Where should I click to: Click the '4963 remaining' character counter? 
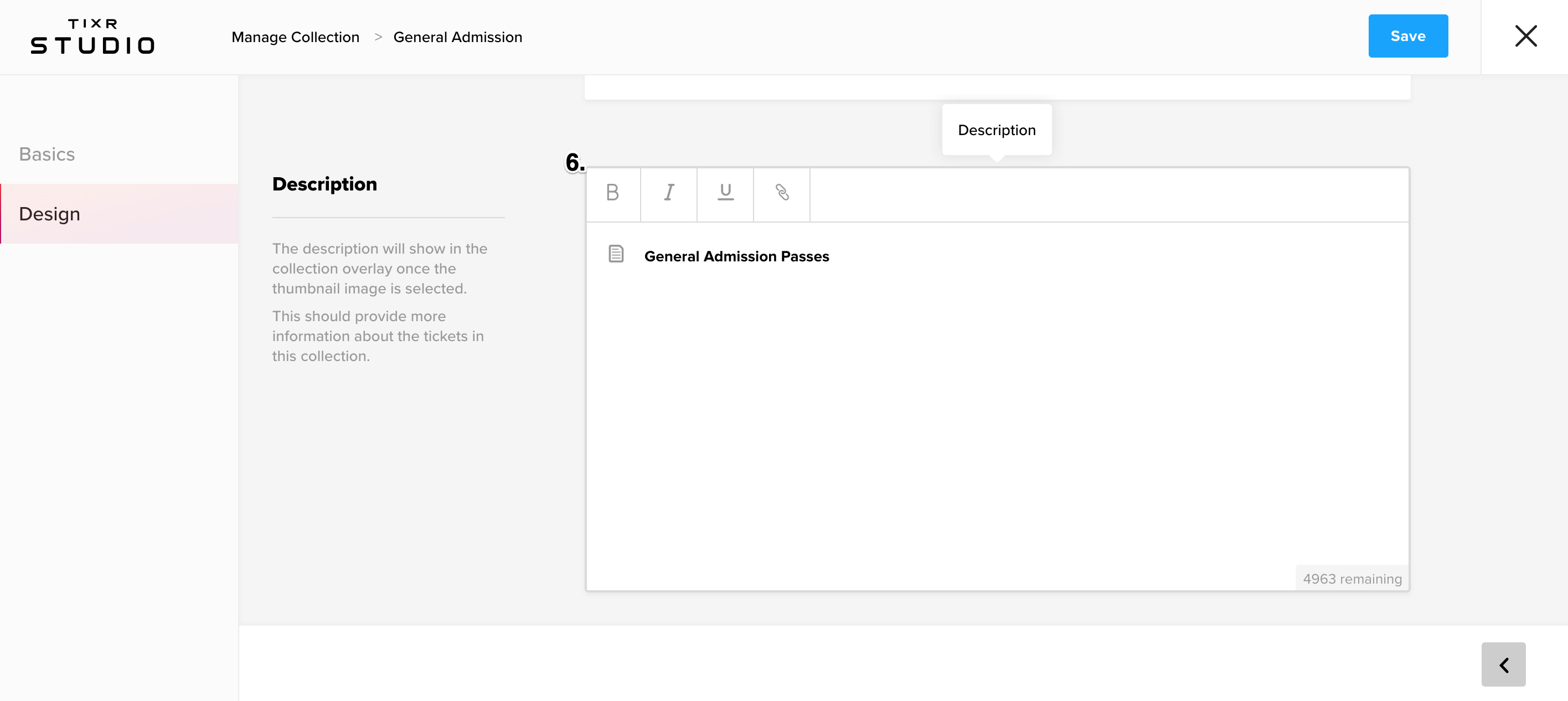tap(1352, 579)
